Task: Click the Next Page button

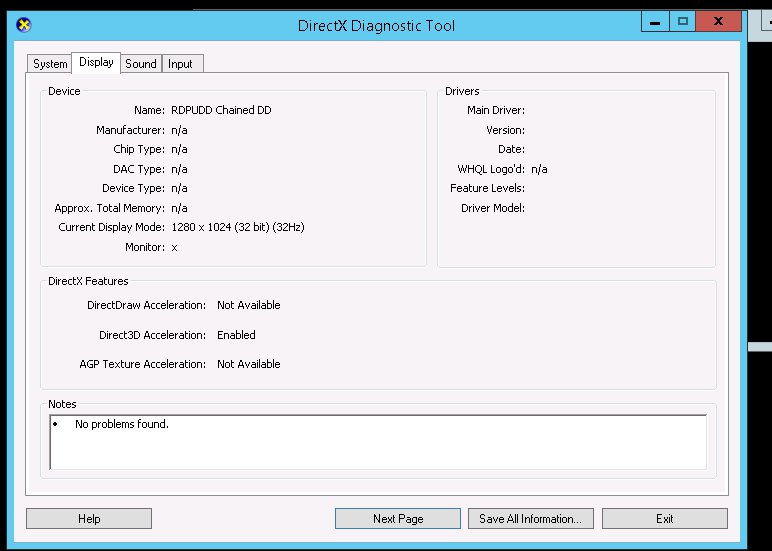Action: 398,519
